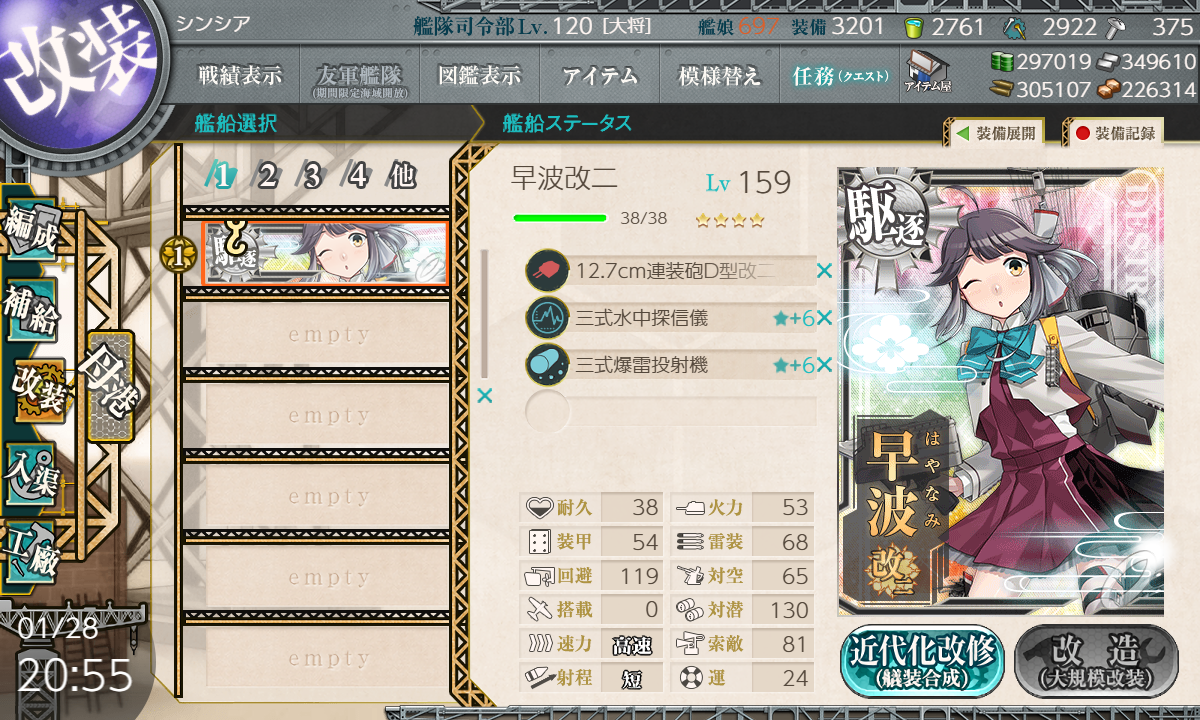This screenshot has height=720, width=1200.
Task: Remove 三式水中探信儀 using its X mark
Action: [x=824, y=318]
